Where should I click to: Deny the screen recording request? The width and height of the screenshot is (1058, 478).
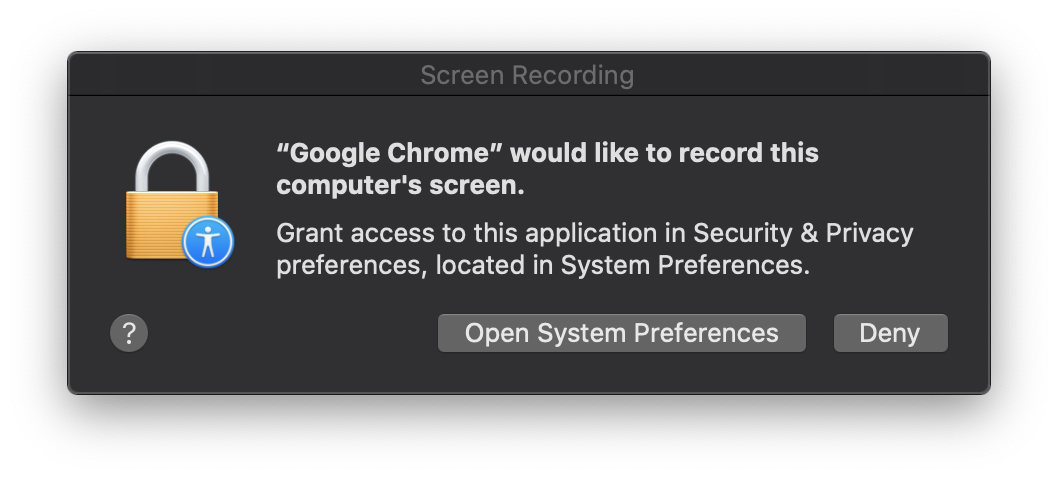pos(890,333)
